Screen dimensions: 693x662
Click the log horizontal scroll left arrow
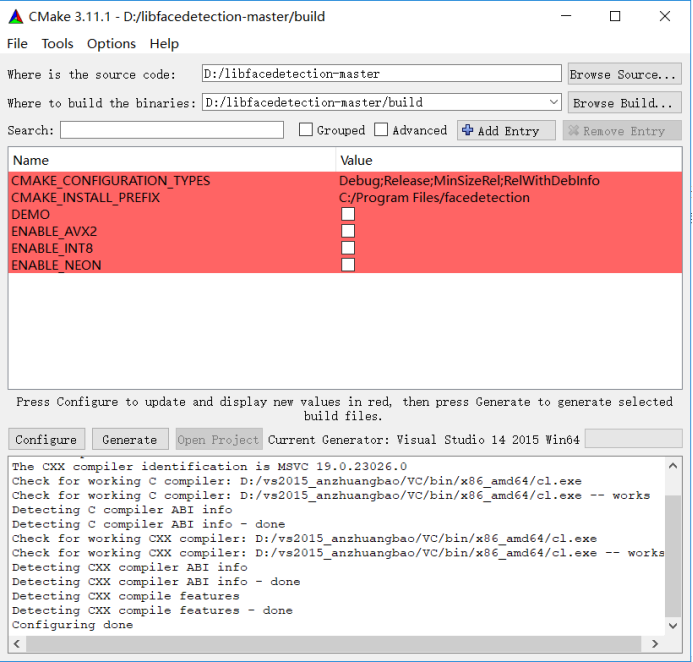[x=17, y=644]
